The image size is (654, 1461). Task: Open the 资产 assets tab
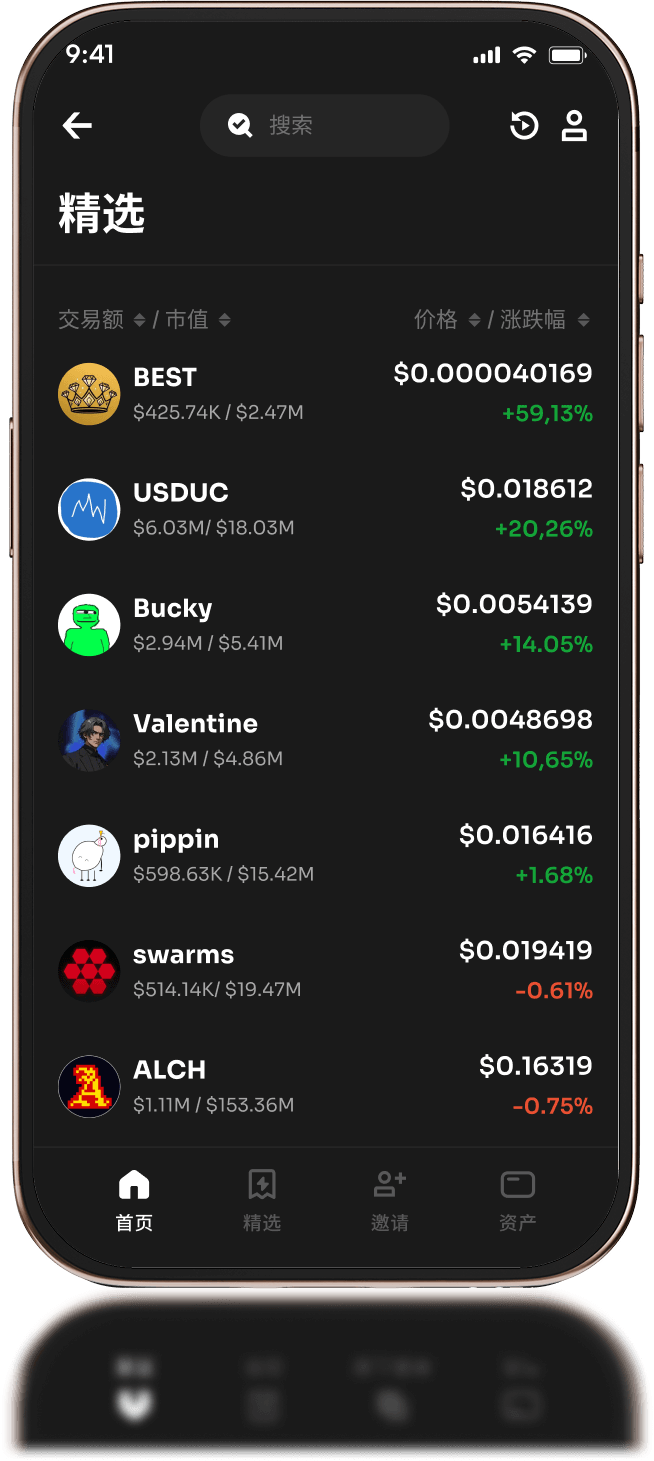click(x=517, y=1201)
